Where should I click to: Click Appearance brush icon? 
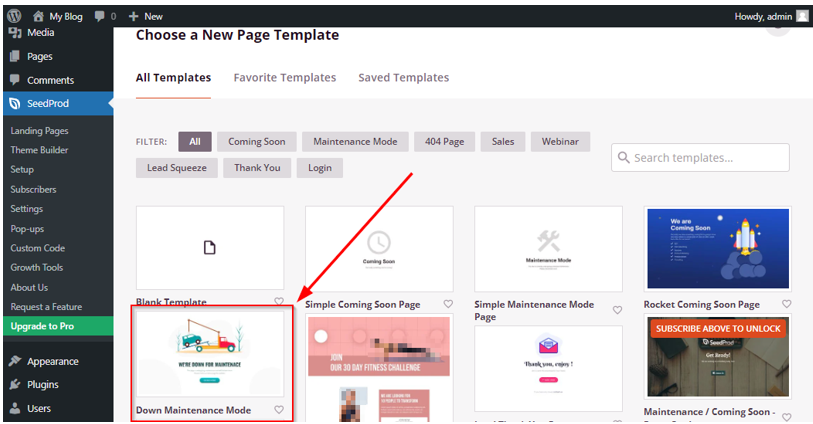(15, 361)
